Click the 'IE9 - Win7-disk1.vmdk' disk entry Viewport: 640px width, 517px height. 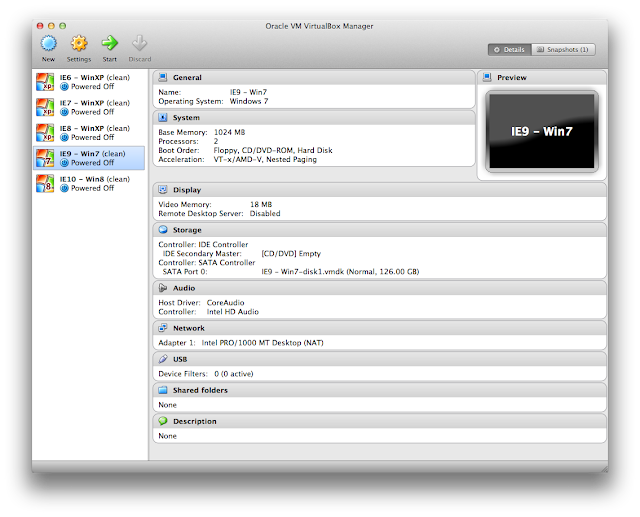coord(340,272)
